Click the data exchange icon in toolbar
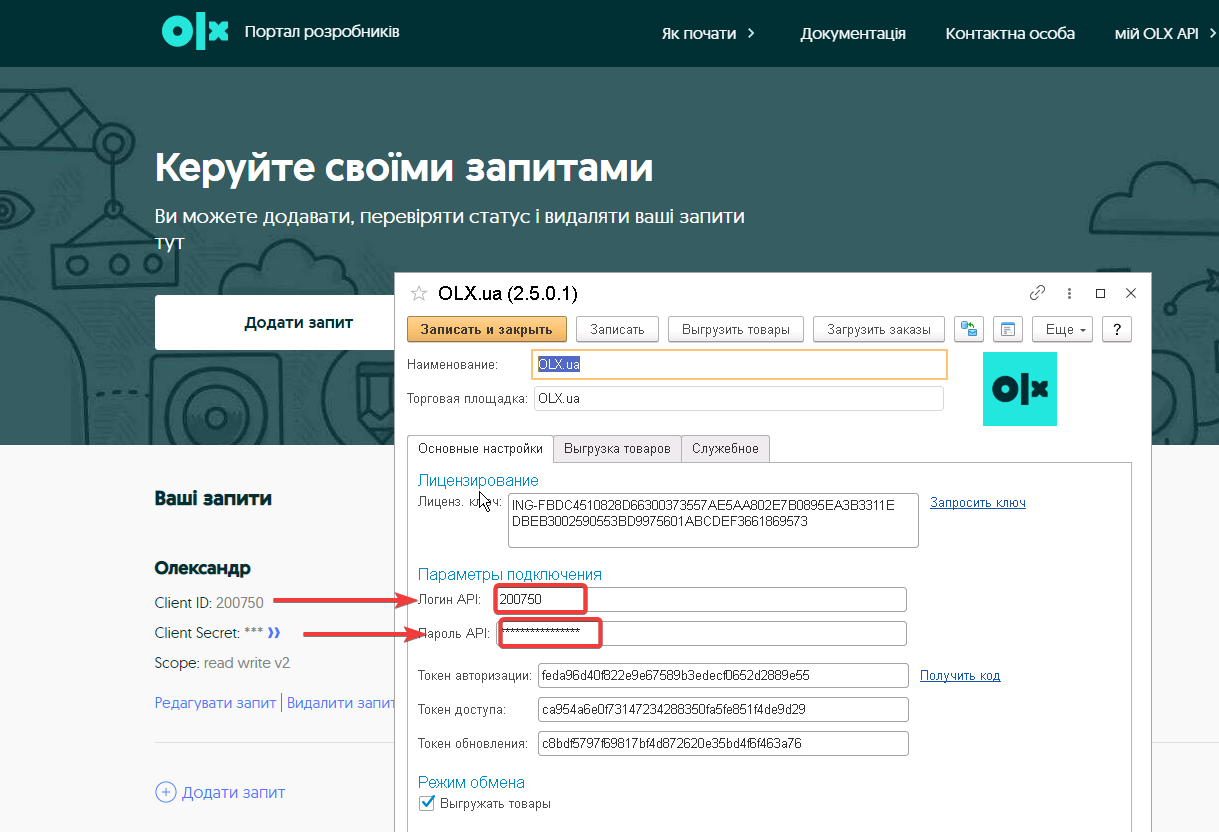 pyautogui.click(x=969, y=329)
